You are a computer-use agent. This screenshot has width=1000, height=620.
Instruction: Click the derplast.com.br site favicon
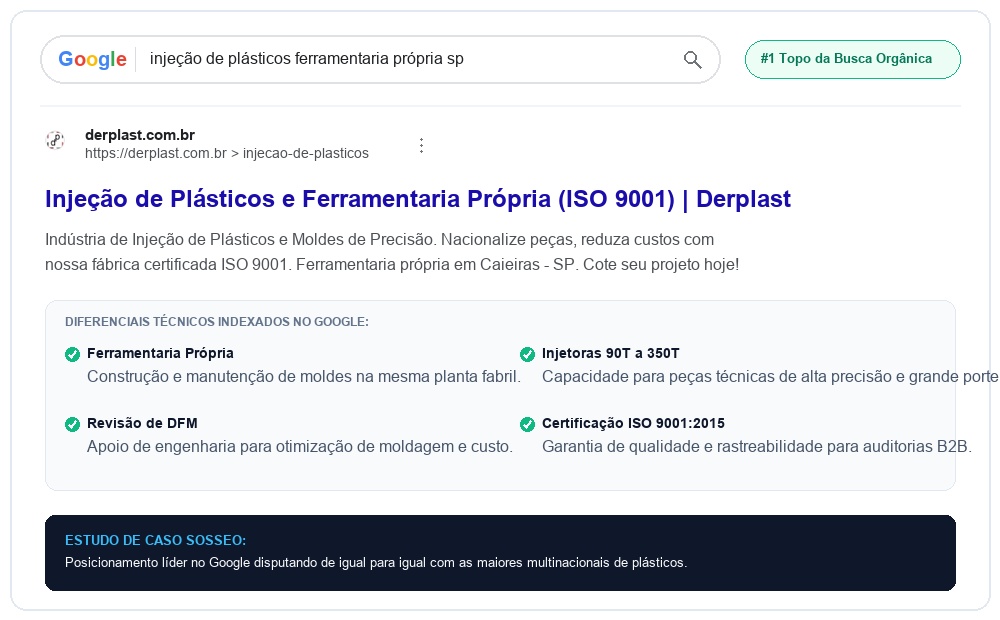point(55,140)
